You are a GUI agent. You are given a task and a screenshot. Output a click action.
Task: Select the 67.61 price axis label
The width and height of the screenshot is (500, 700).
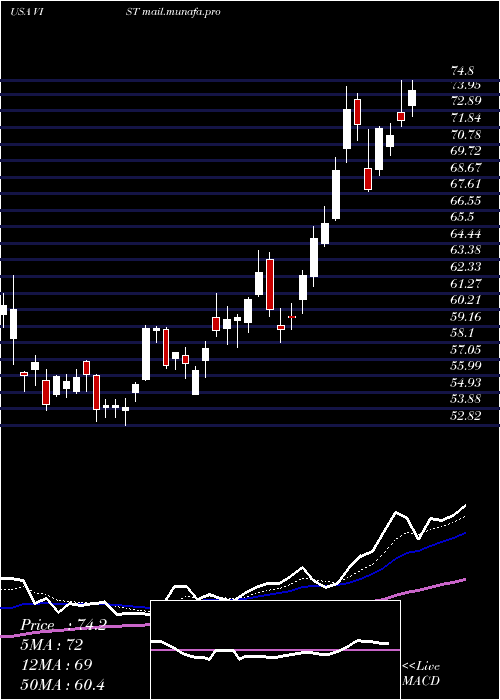click(x=466, y=184)
